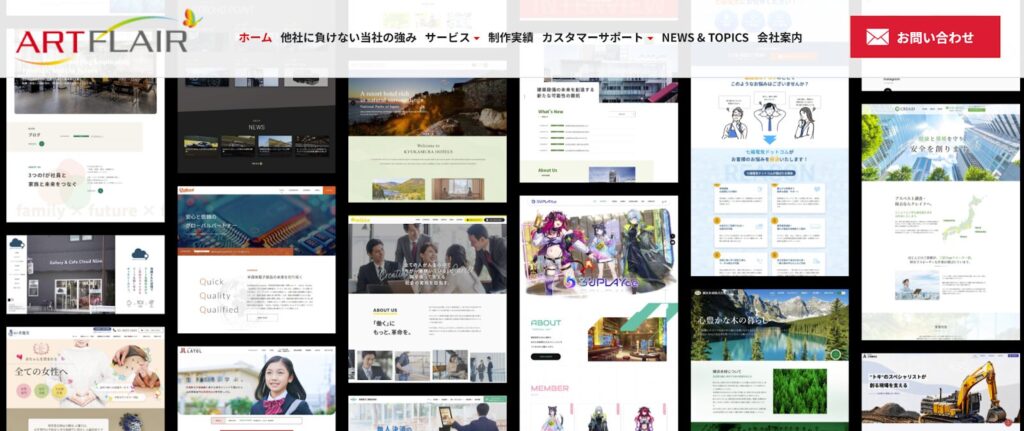
Task: Open the yellow excavator site thumbnail
Action: pos(940,392)
